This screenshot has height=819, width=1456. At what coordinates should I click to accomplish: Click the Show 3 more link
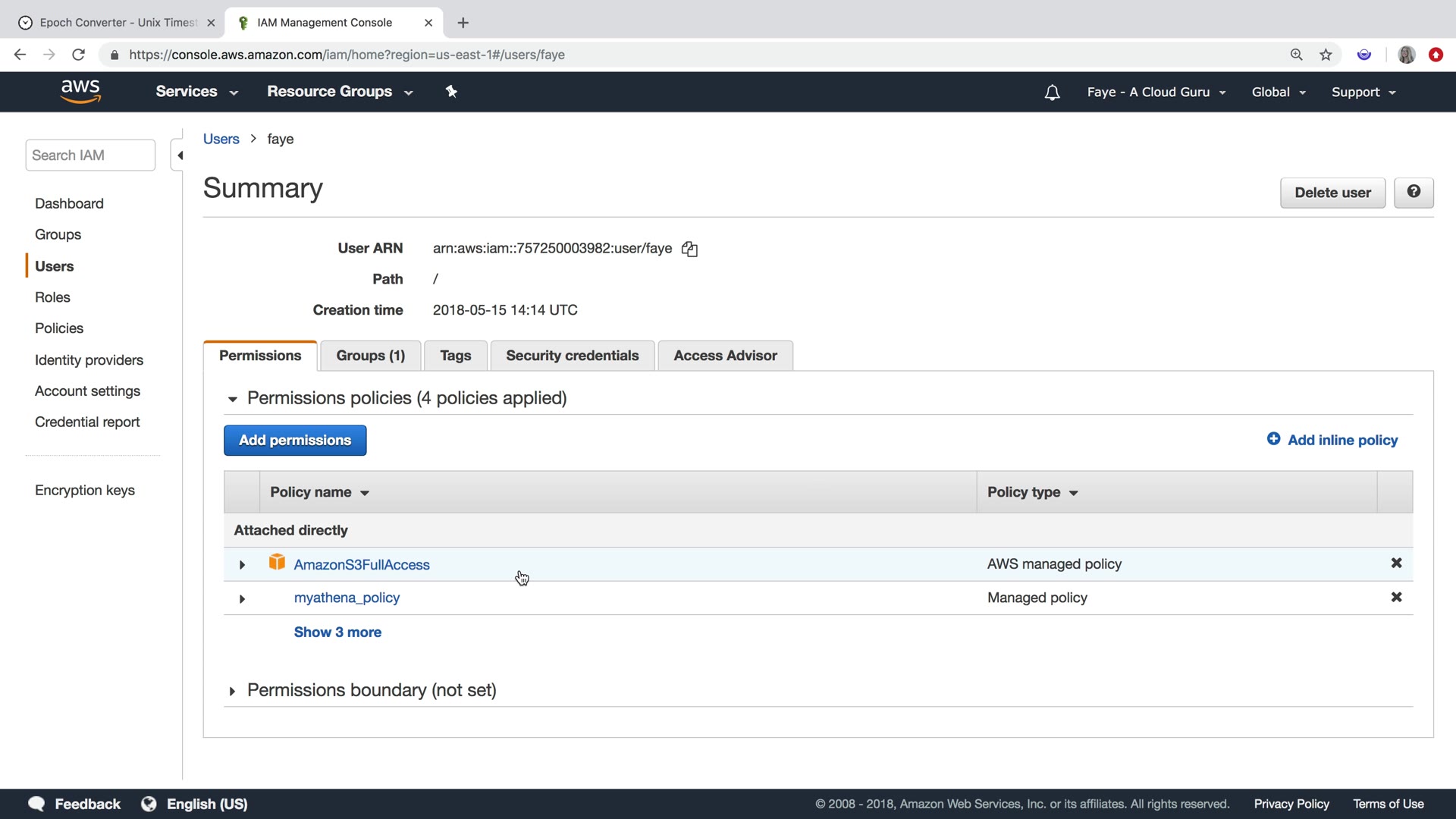(x=337, y=632)
